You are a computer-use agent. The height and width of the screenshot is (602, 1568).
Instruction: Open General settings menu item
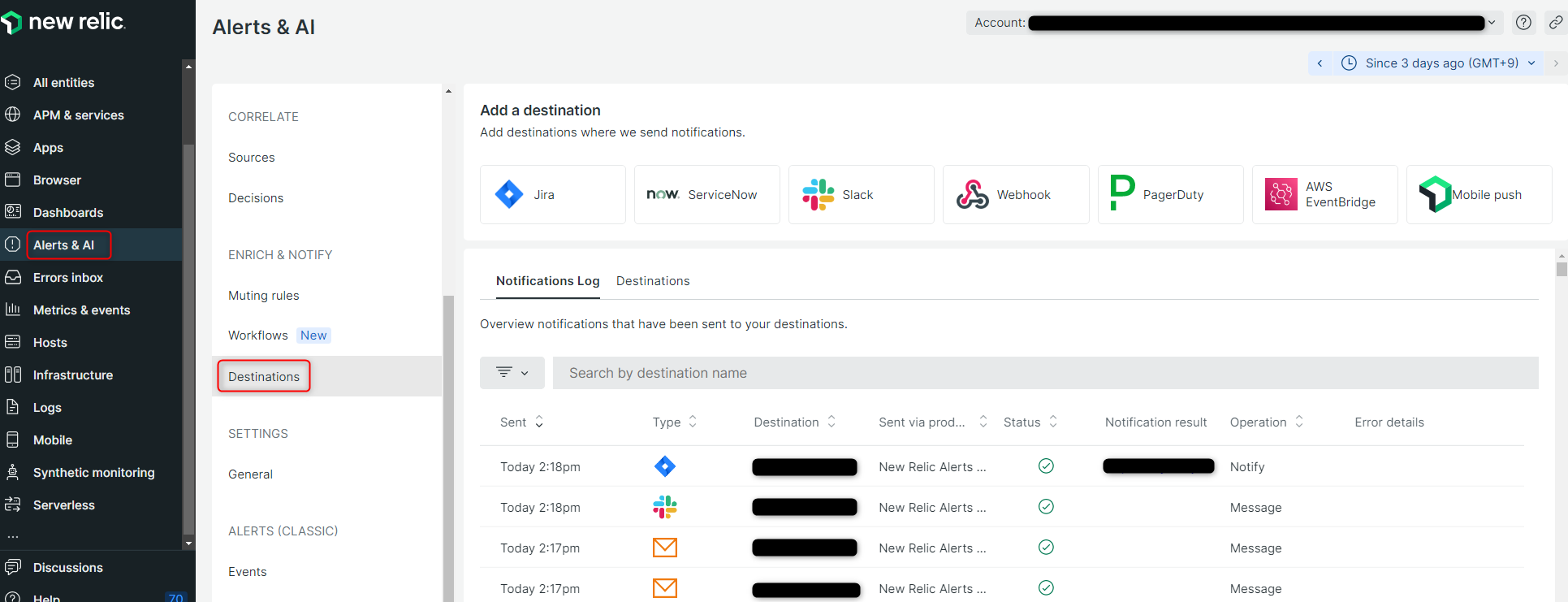(x=250, y=474)
